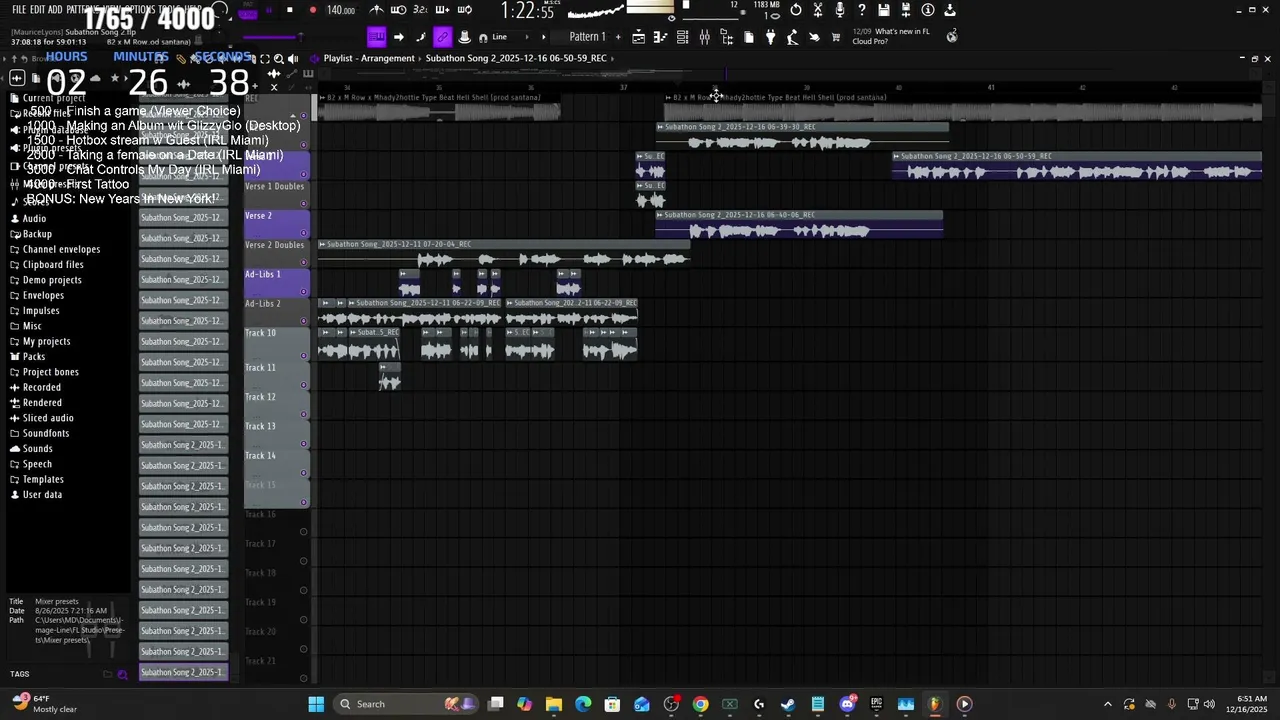Select the User data browser entry
This screenshot has width=1280, height=720.
pos(42,495)
